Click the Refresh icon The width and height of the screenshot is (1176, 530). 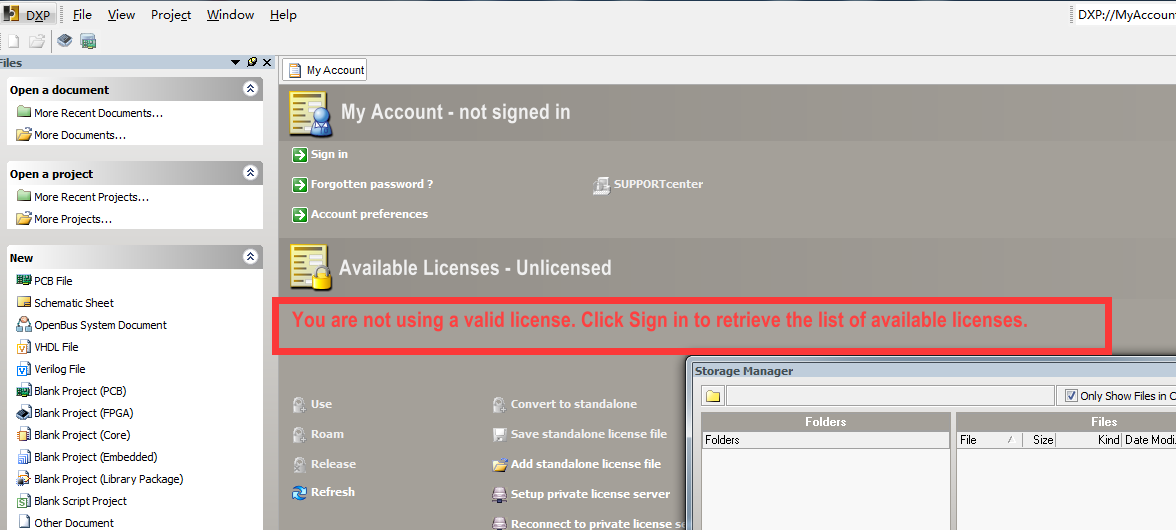pos(300,493)
